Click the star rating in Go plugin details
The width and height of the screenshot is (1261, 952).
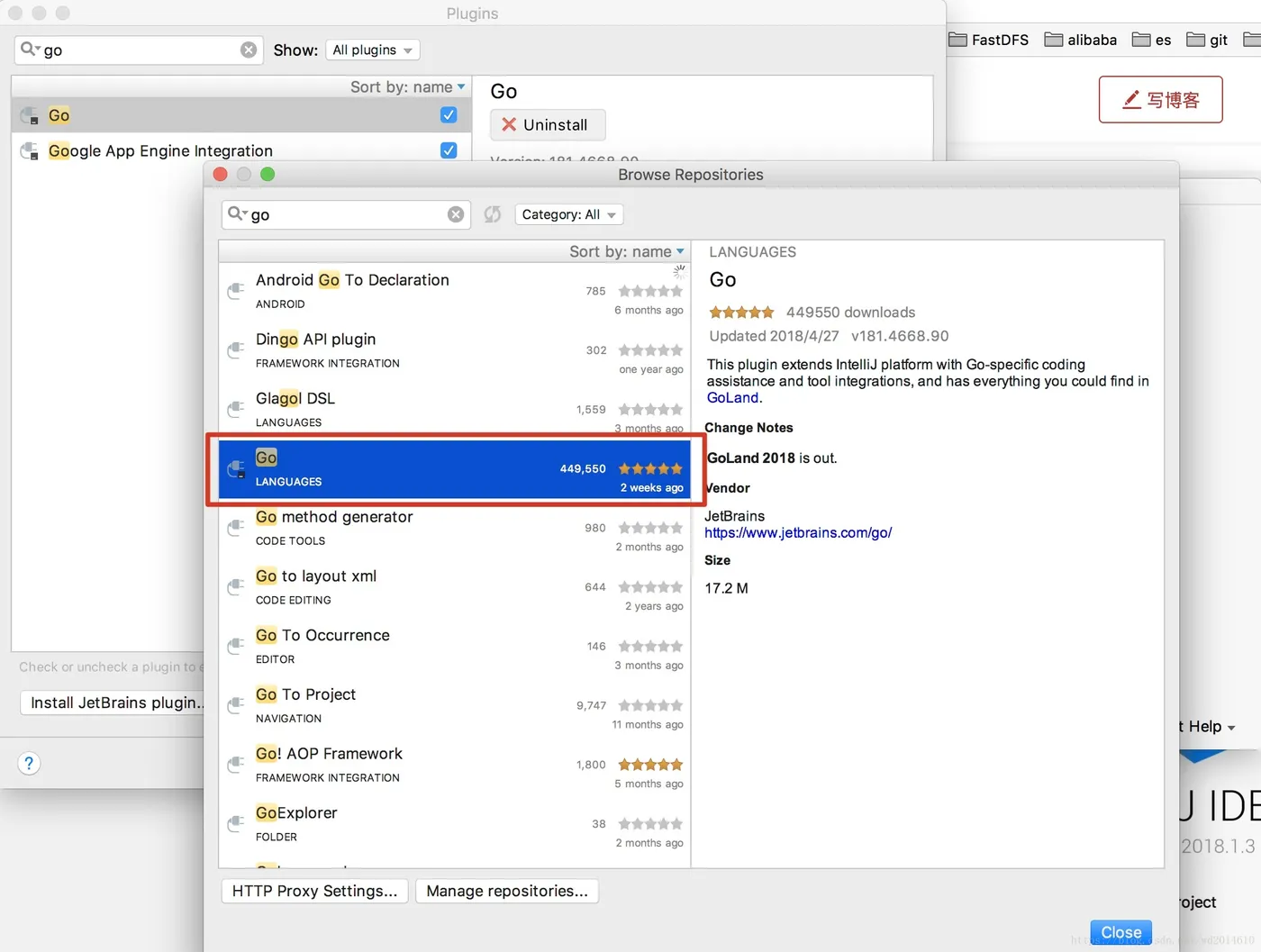tap(741, 313)
